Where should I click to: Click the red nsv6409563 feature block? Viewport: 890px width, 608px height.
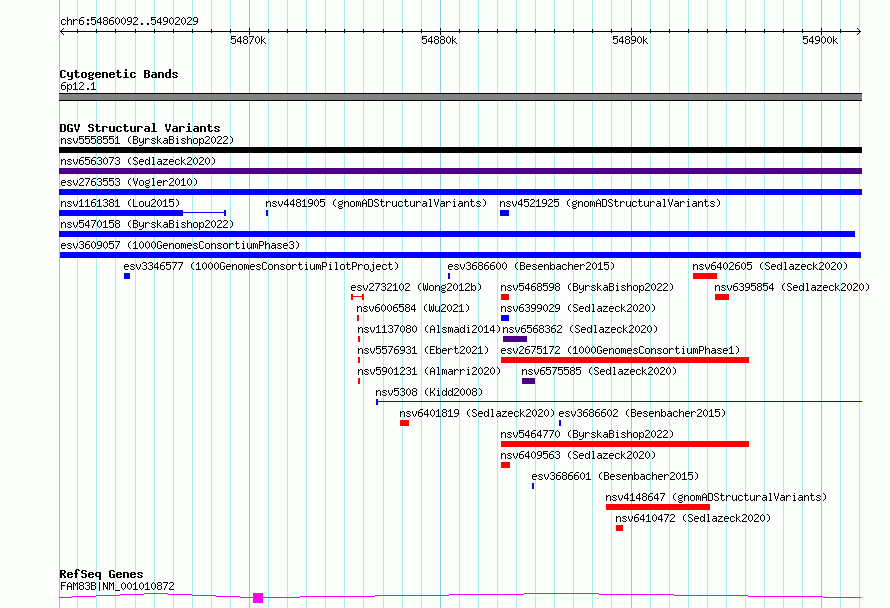click(x=506, y=465)
